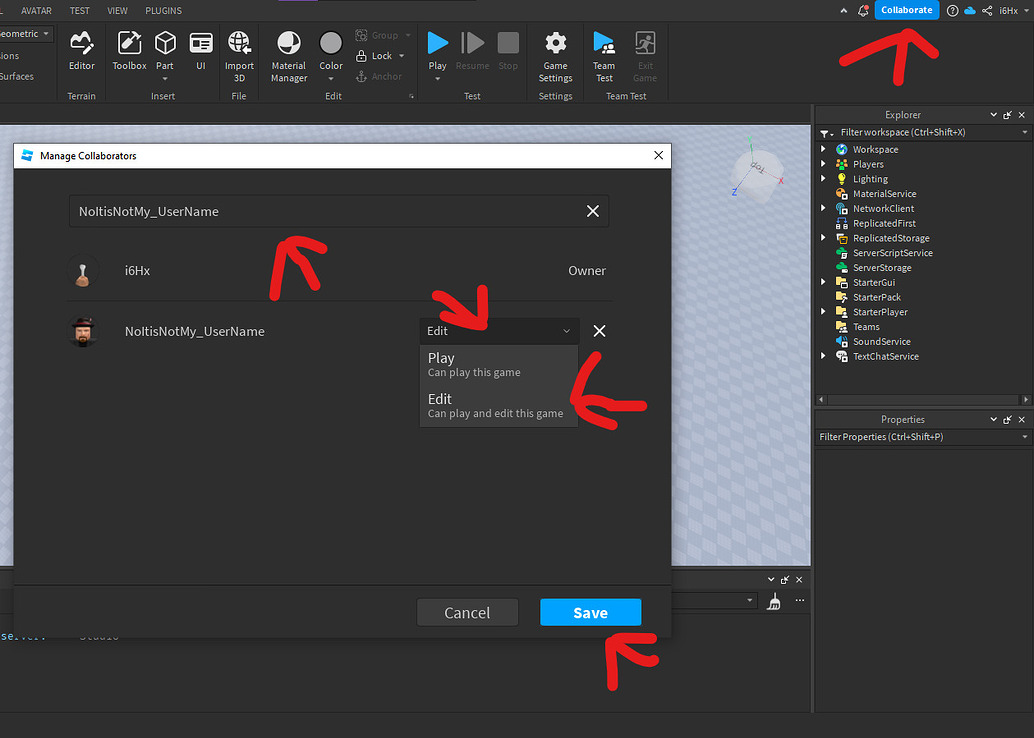This screenshot has height=738, width=1034.
Task: Open the Edit permission dropdown
Action: pyautogui.click(x=498, y=330)
